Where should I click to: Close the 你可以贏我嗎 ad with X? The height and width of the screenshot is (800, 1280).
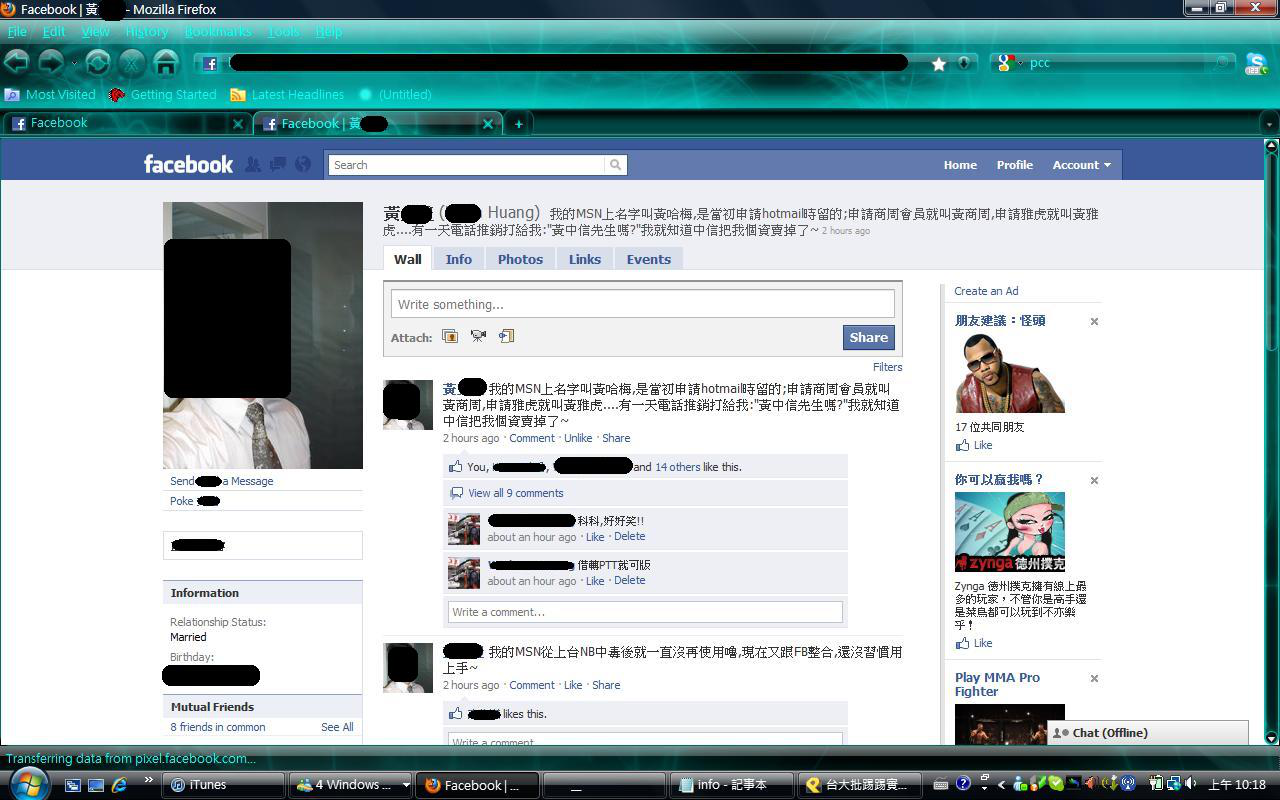(1094, 480)
